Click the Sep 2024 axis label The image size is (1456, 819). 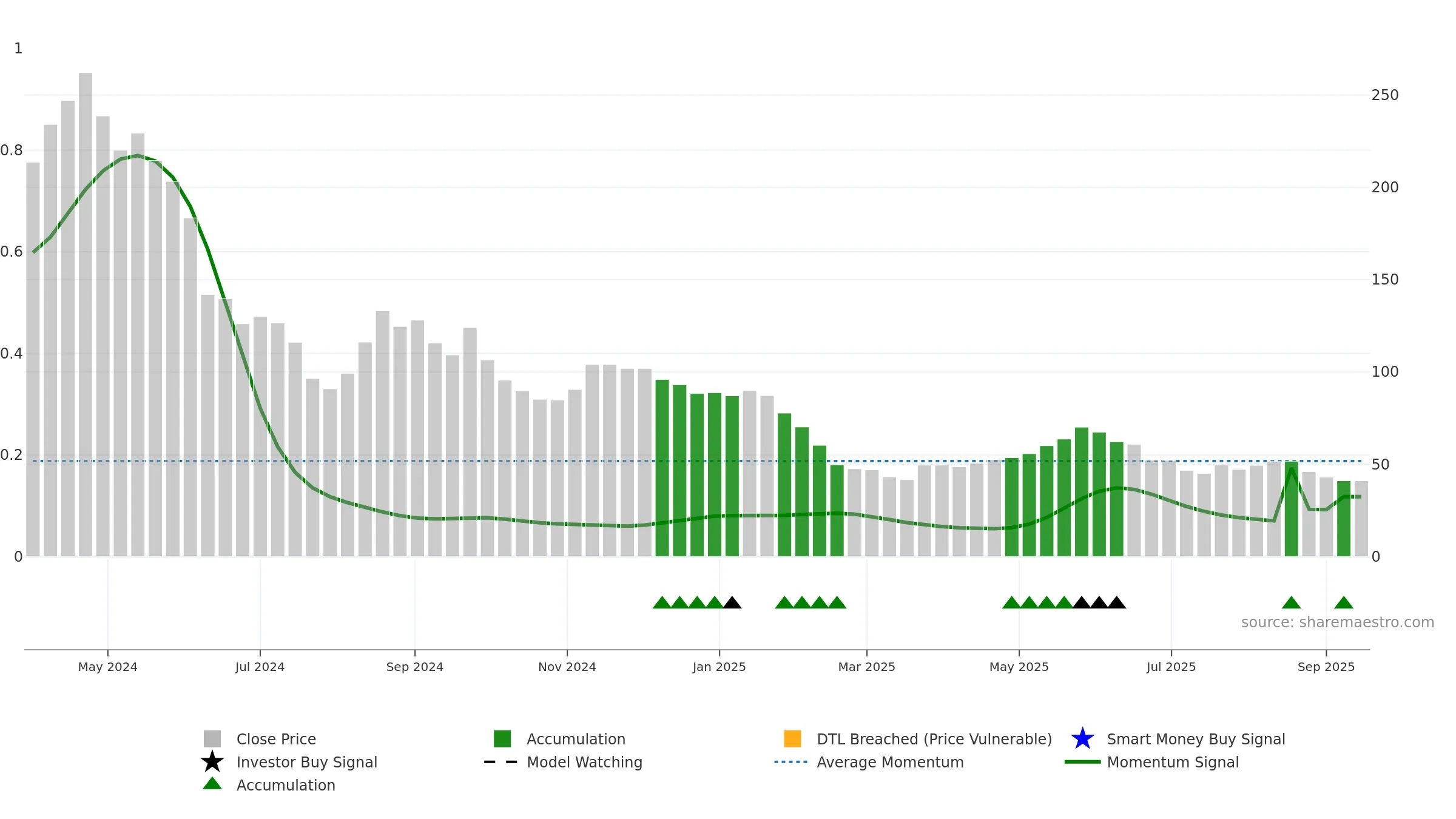(x=415, y=667)
